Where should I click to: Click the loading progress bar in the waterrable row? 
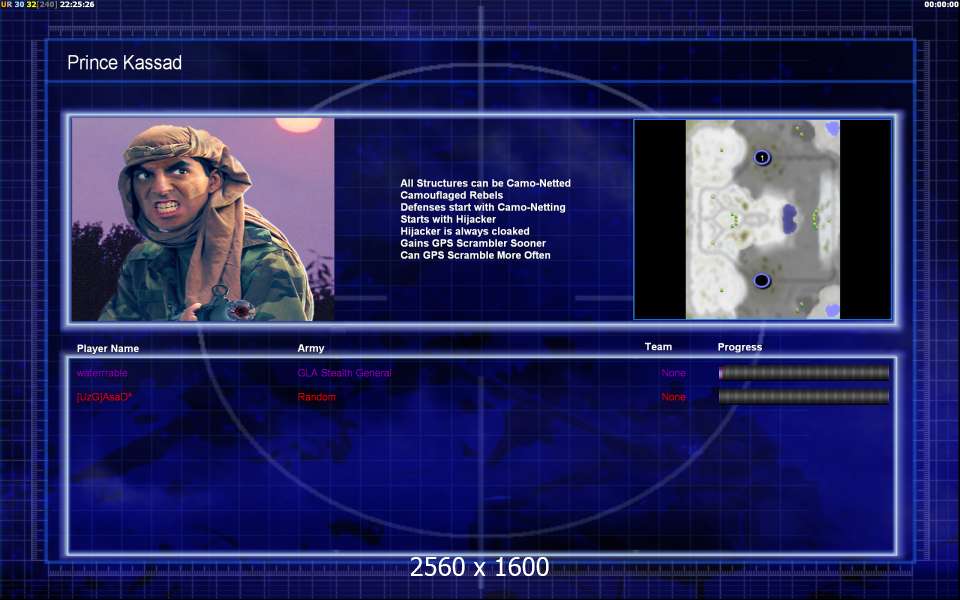tap(804, 373)
